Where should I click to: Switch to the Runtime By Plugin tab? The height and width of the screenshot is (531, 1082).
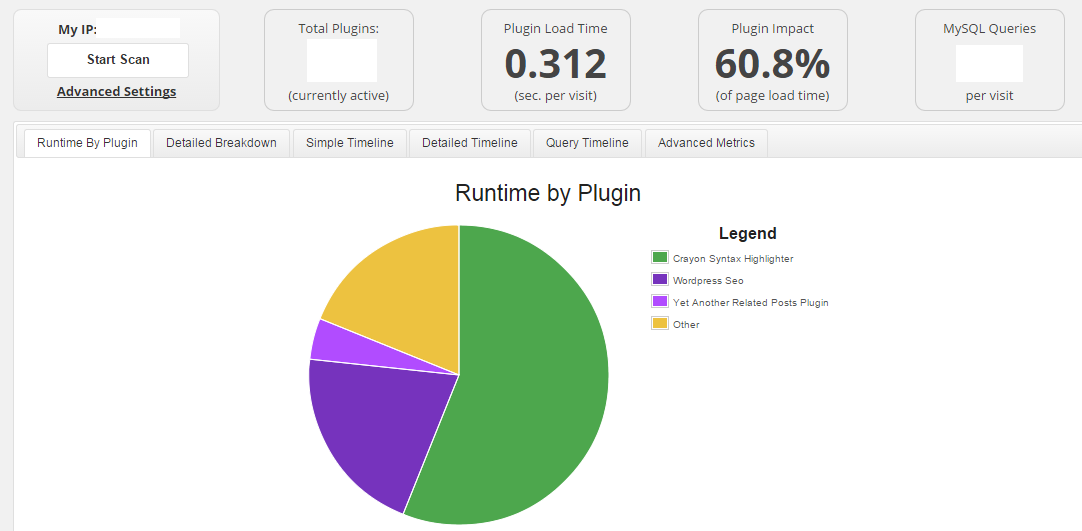click(87, 143)
